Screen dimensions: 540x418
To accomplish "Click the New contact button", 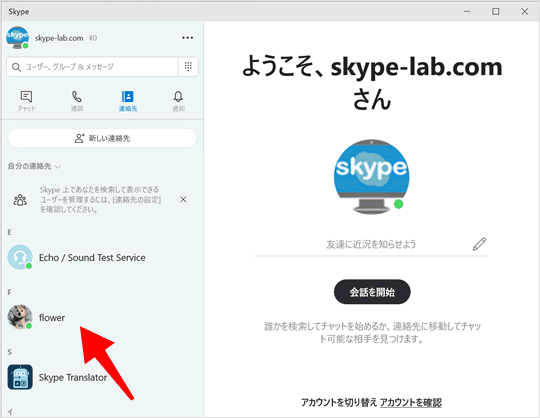I will pyautogui.click(x=102, y=138).
